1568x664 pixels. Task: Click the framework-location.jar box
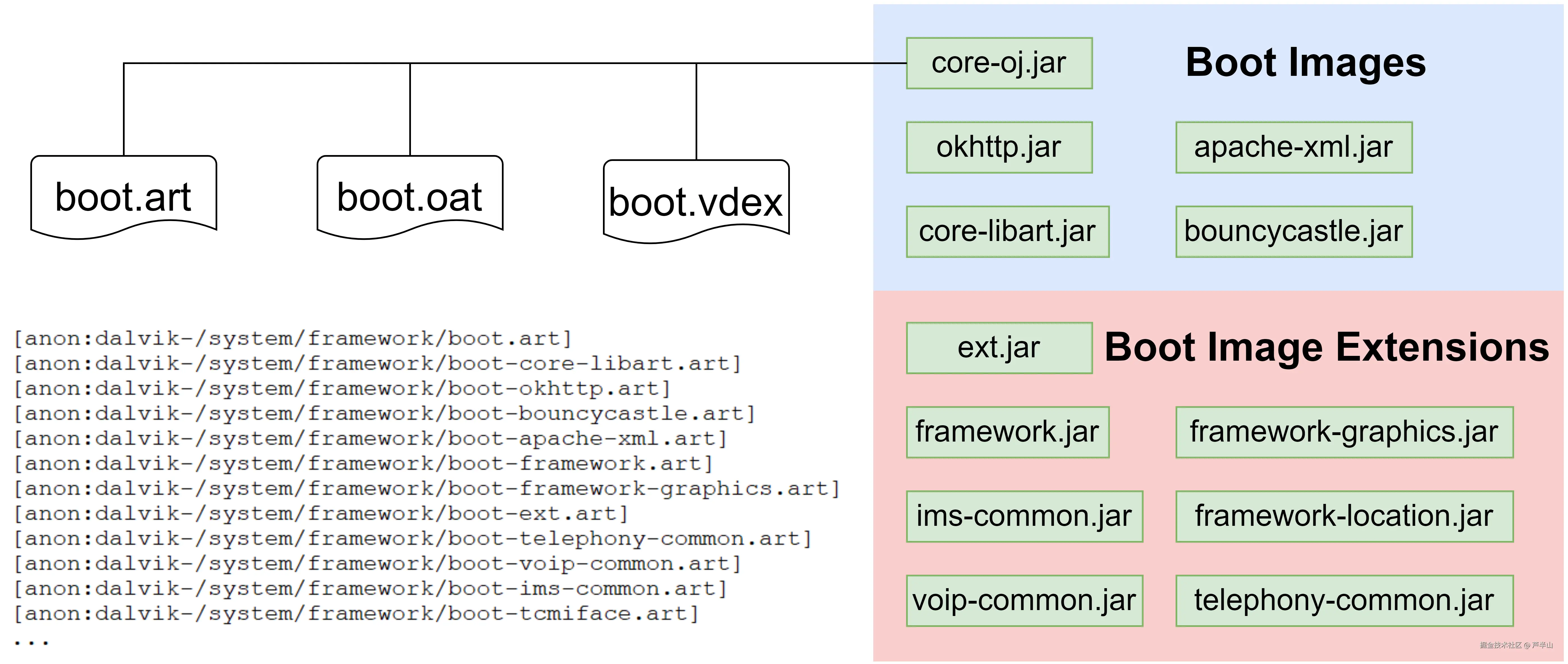1344,516
